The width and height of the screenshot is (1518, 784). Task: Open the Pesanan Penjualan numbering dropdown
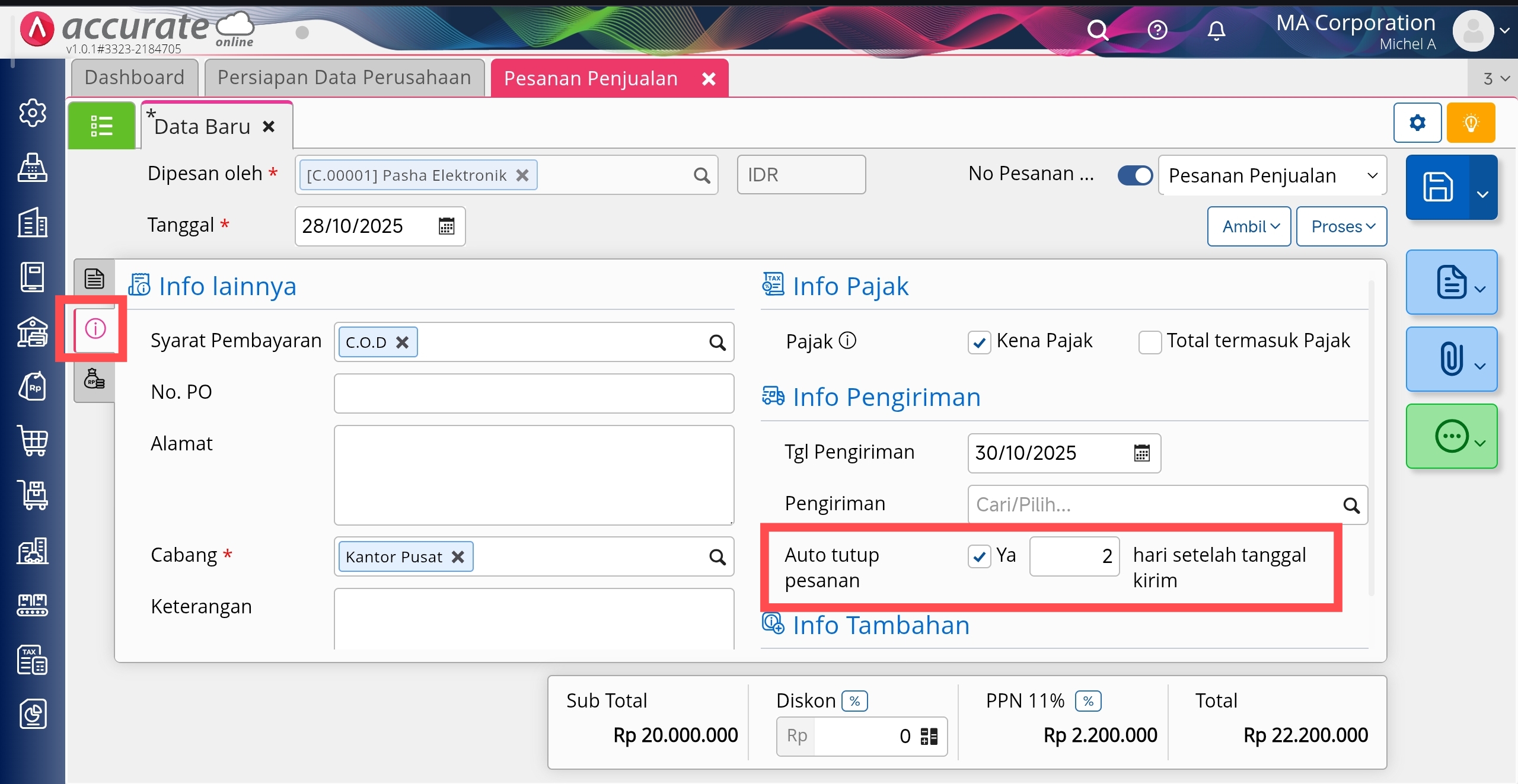tap(1272, 175)
